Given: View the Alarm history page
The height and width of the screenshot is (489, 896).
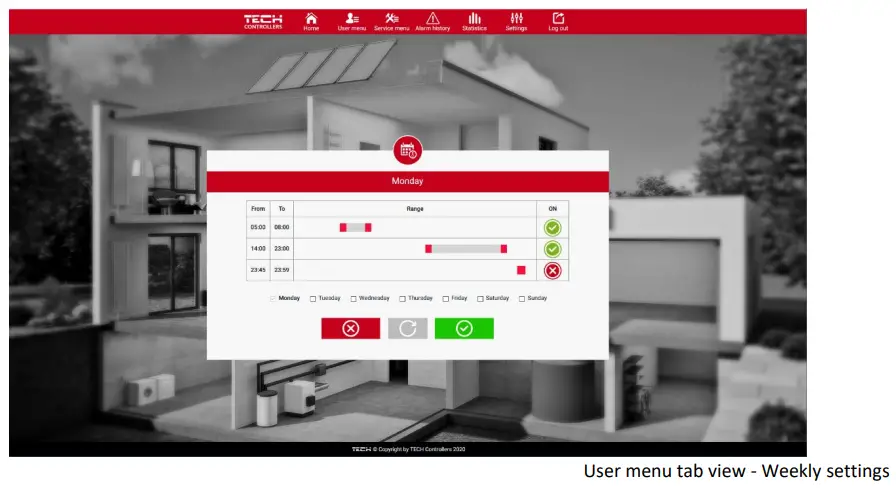Looking at the screenshot, I should point(433,22).
